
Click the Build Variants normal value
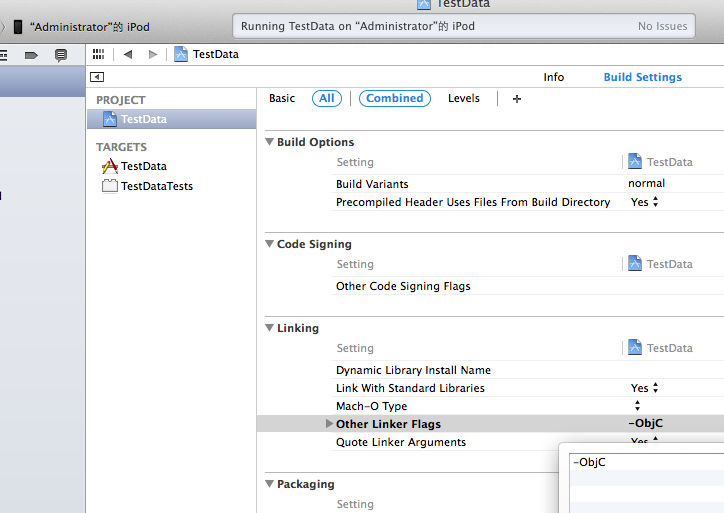646,183
